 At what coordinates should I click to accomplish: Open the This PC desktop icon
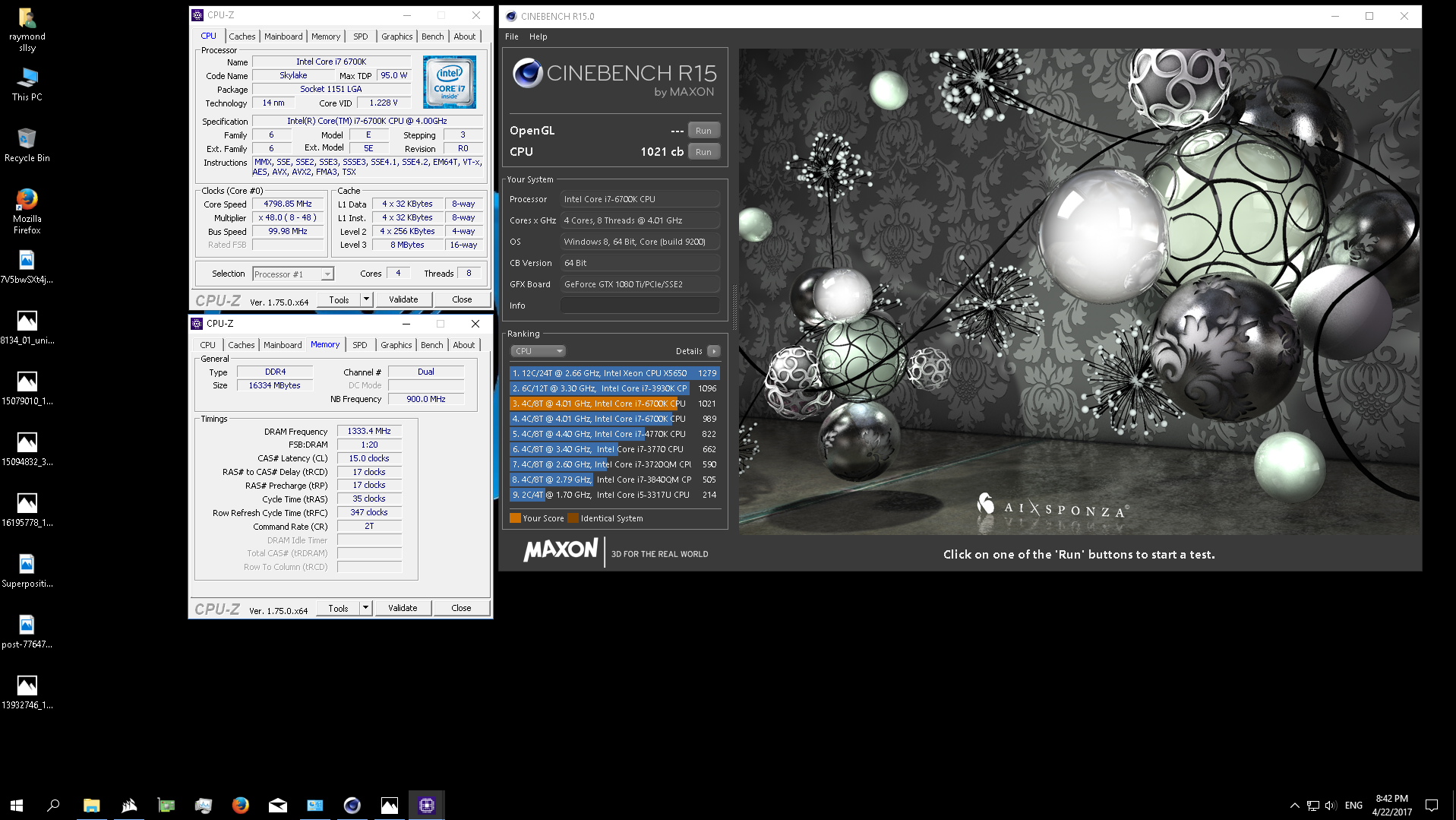(27, 84)
